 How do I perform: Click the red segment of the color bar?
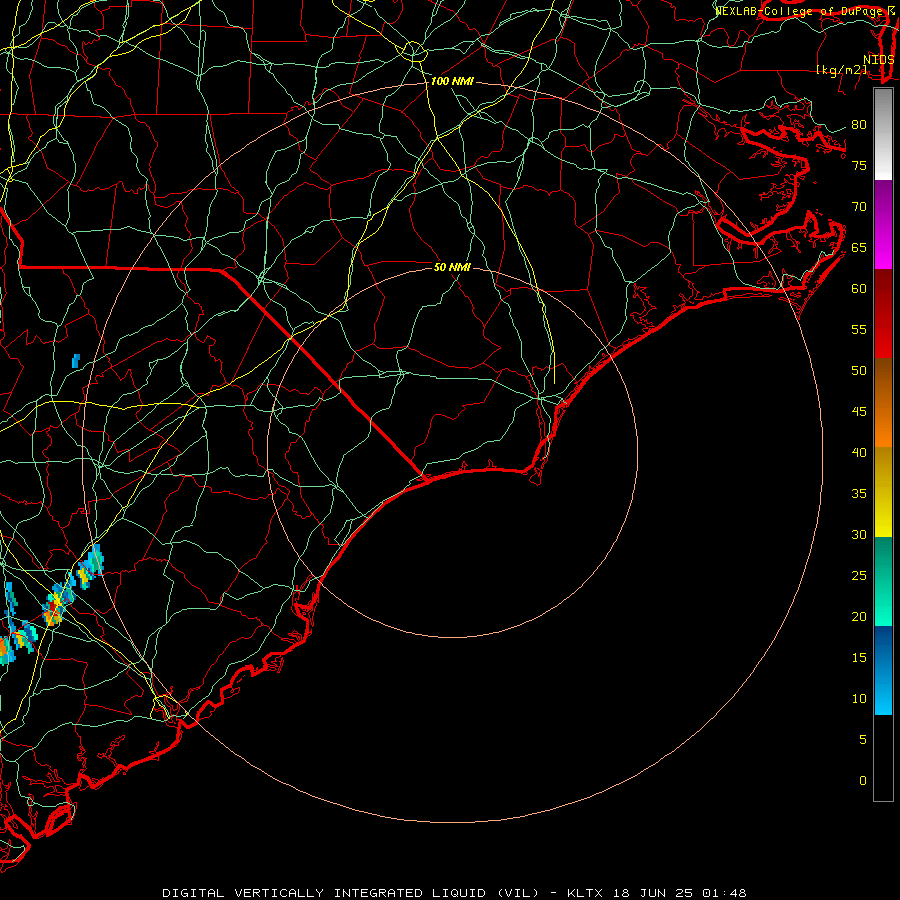[883, 313]
